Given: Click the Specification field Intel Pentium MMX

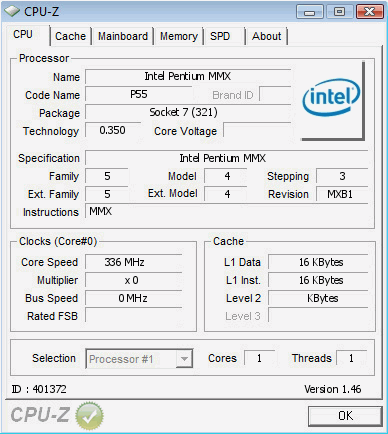Looking at the screenshot, I should [x=226, y=158].
